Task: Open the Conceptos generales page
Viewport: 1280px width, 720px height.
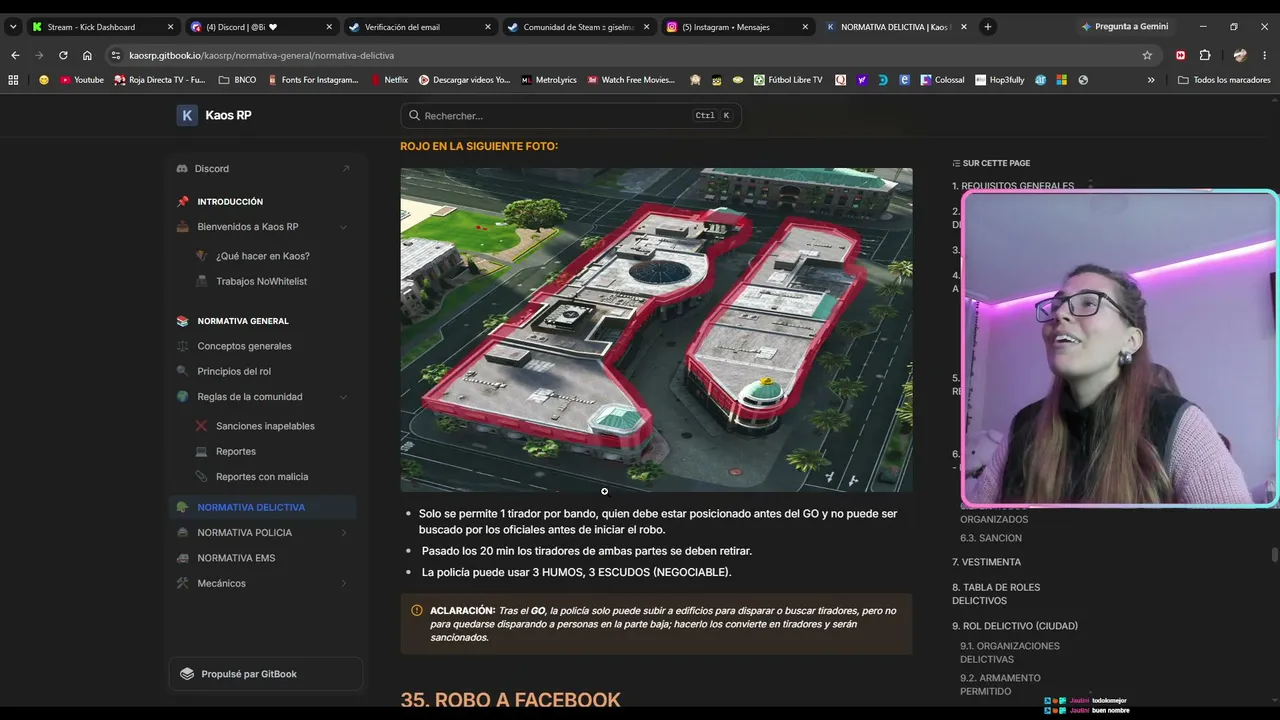Action: click(244, 346)
